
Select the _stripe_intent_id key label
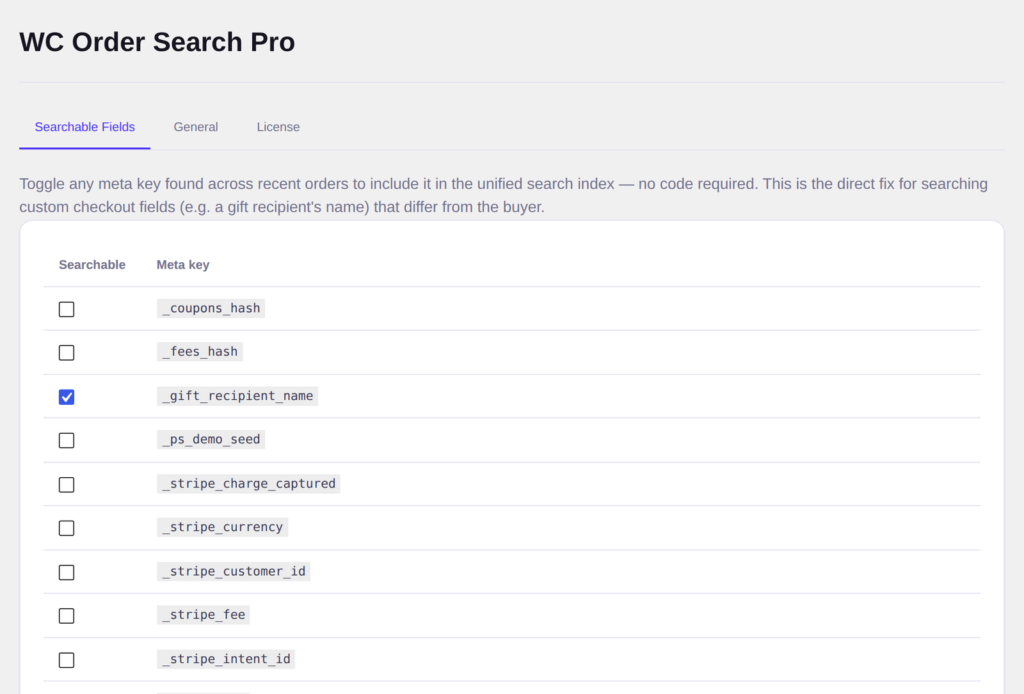click(226, 659)
